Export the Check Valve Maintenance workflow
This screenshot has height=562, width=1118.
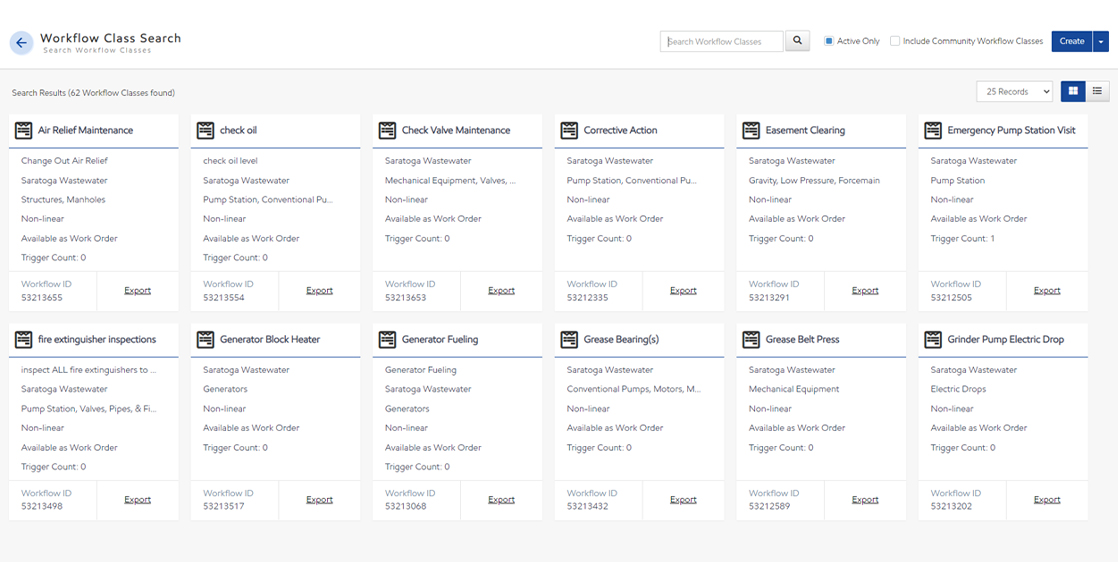click(x=501, y=290)
